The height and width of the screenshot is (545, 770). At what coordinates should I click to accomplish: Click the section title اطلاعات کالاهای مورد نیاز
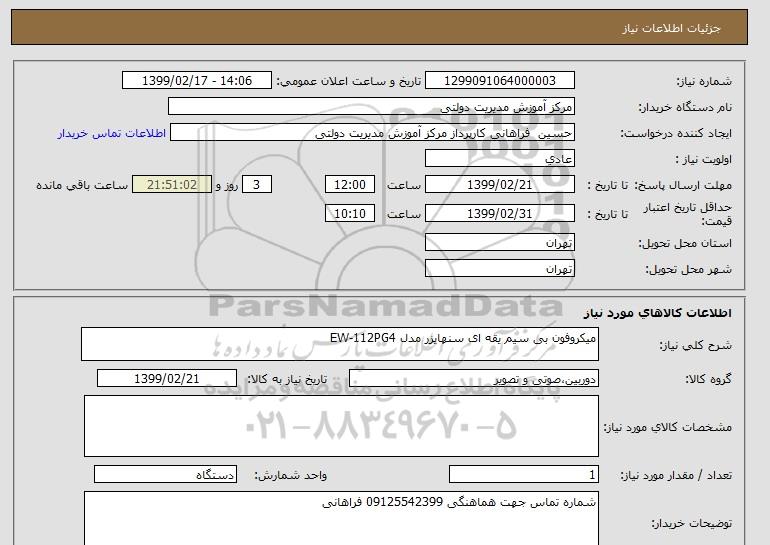(x=658, y=313)
